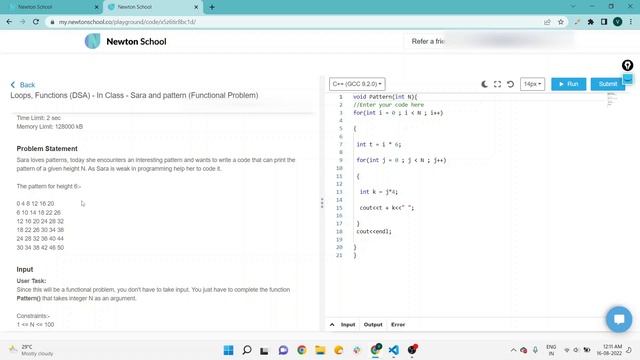Reset code with the circular arrow icon
Viewport: 640px width, 360px height.
[x=510, y=84]
